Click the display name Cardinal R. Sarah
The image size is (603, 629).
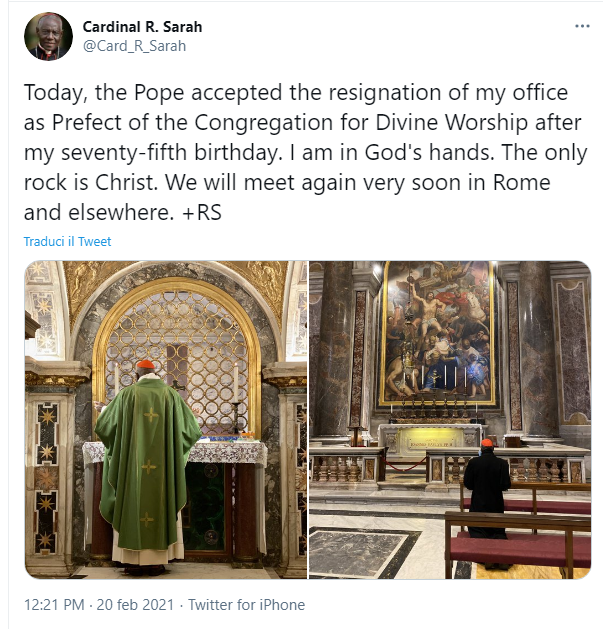tap(142, 27)
